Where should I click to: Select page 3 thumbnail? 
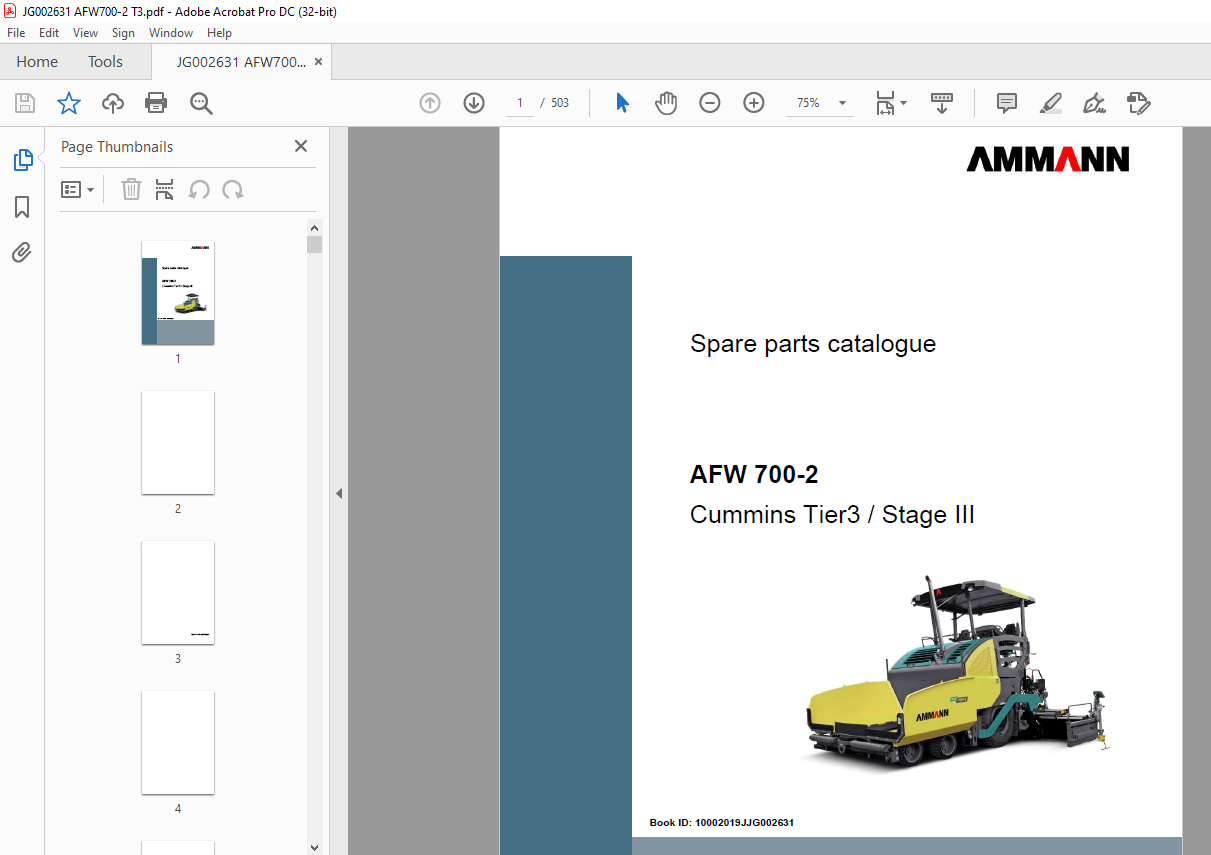pos(178,592)
